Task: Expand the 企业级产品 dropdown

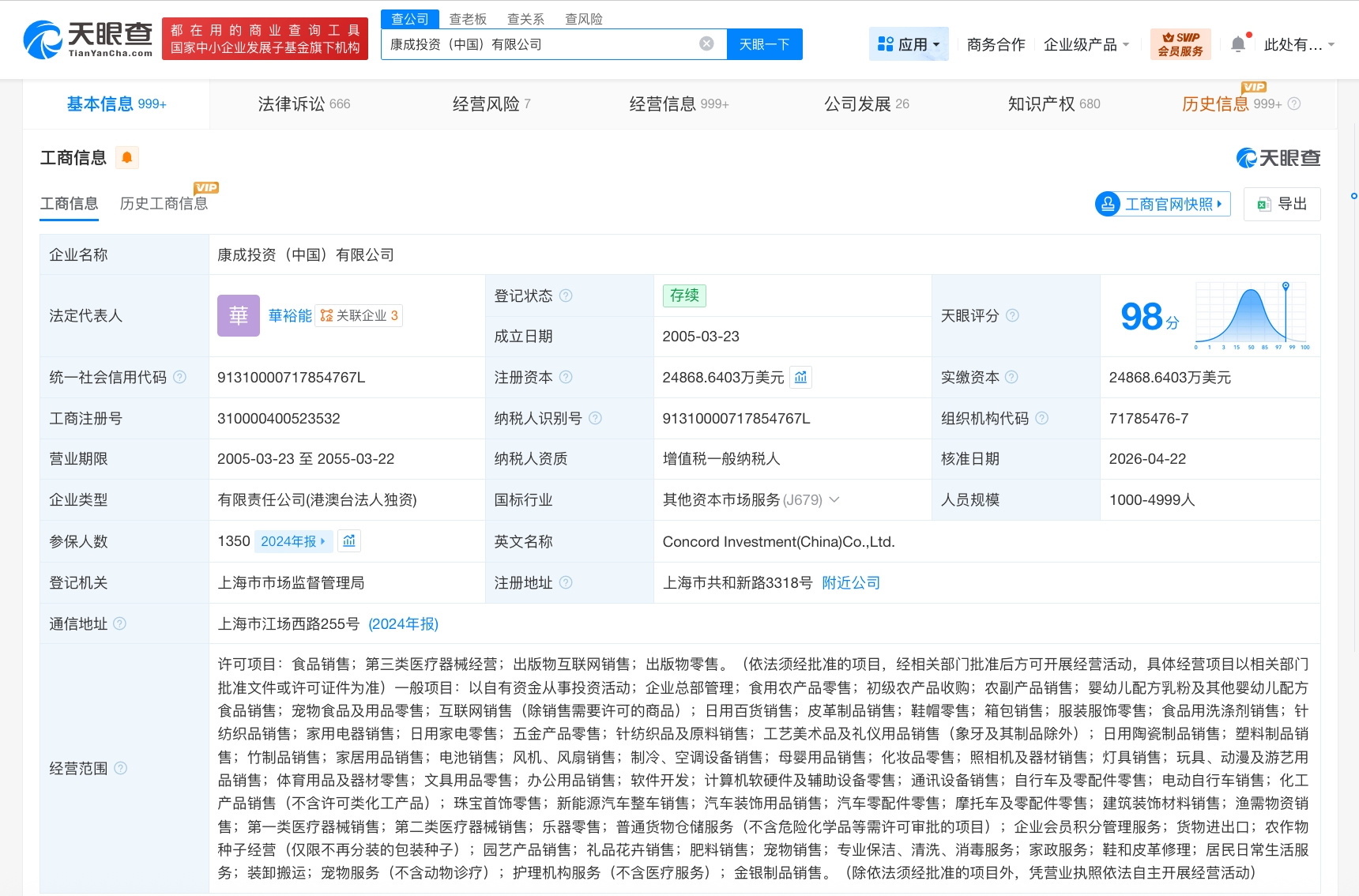Action: (x=1086, y=44)
